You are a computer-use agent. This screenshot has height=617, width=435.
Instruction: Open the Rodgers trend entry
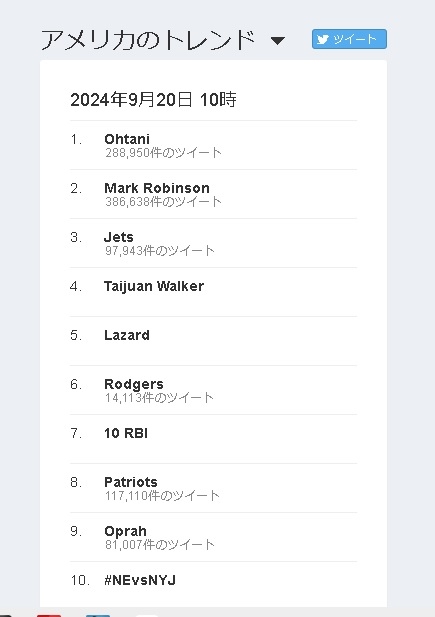coord(134,384)
